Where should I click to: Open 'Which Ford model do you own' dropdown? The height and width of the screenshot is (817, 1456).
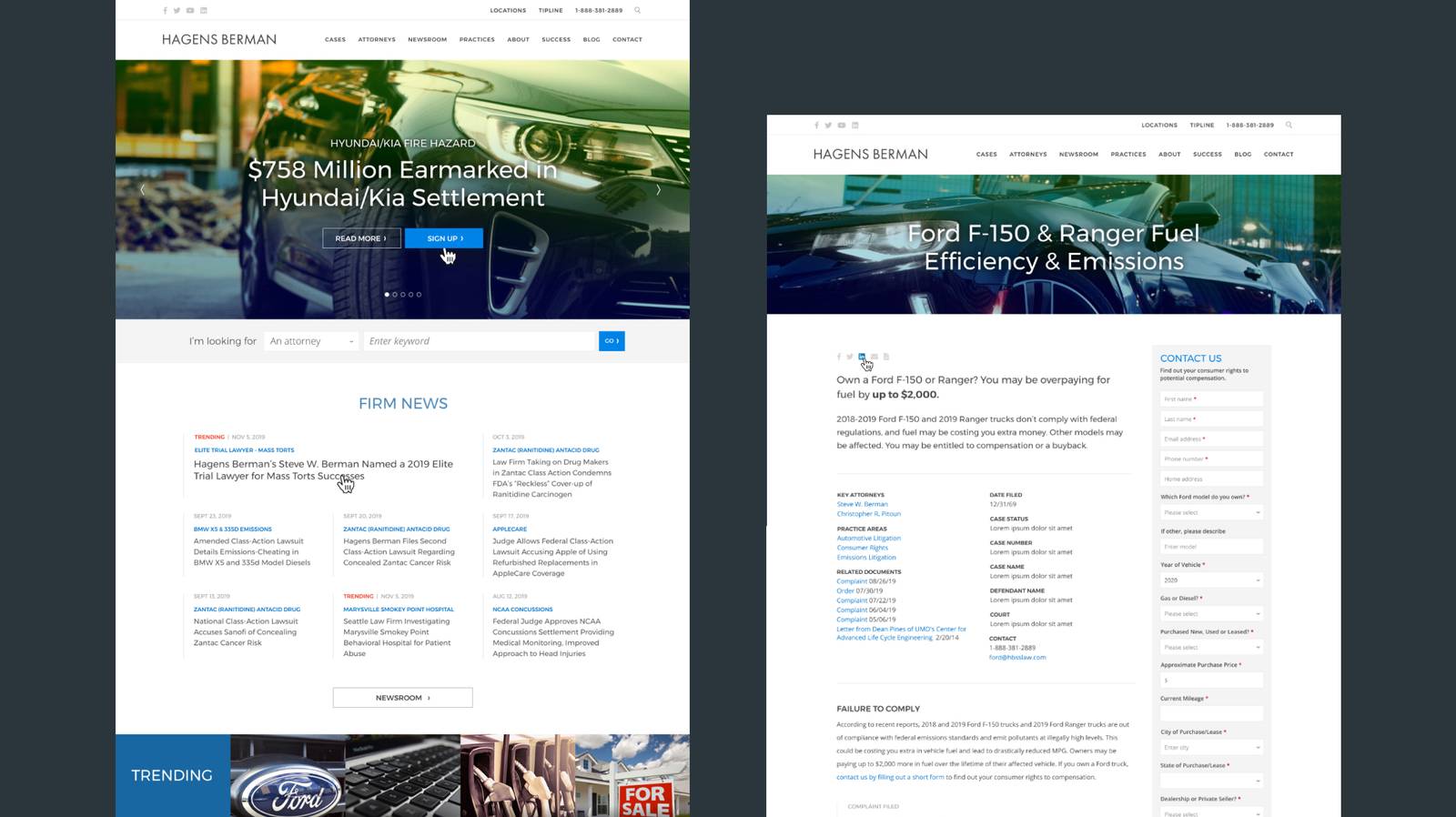(1211, 512)
